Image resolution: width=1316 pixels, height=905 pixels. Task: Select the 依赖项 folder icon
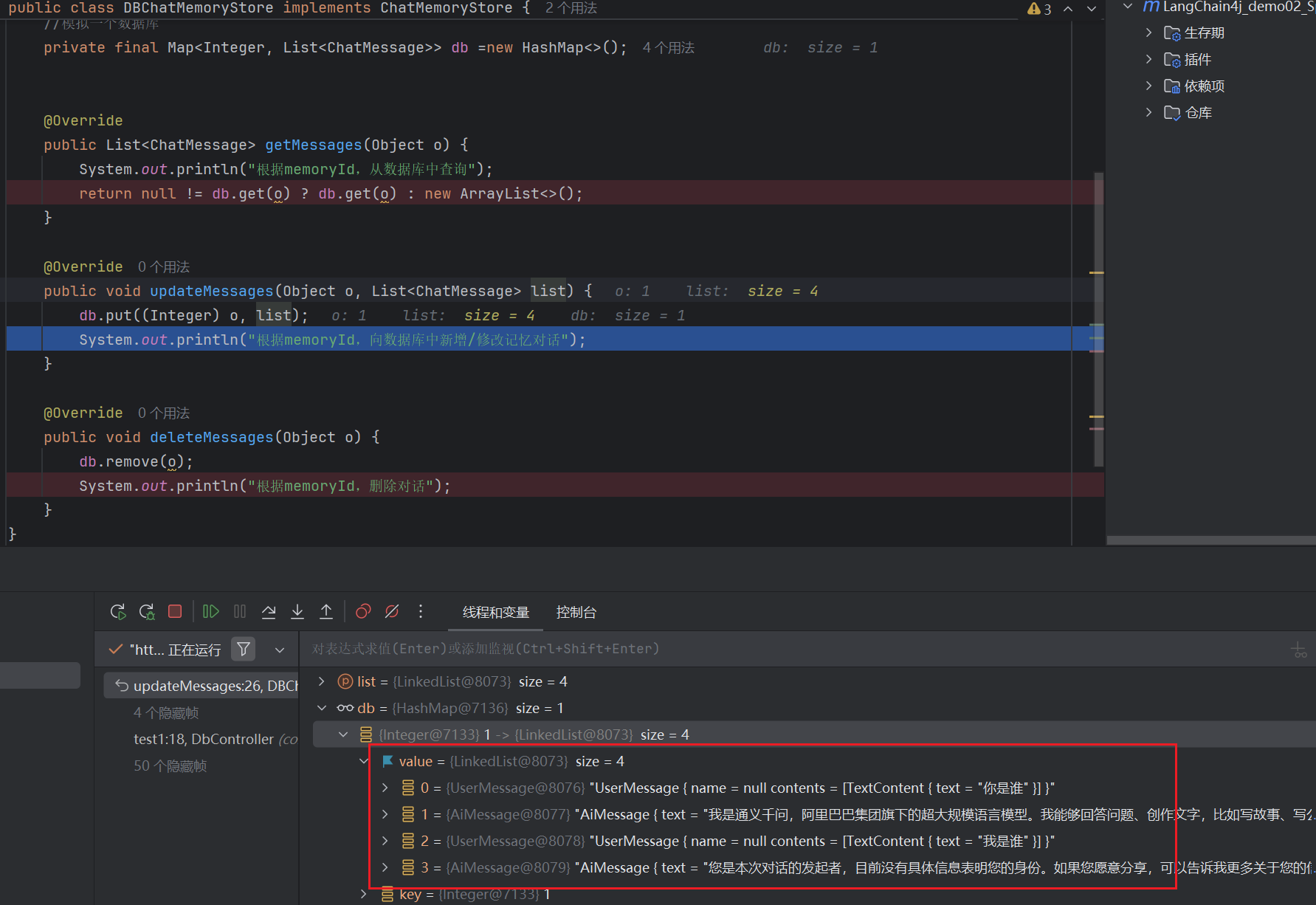tap(1172, 86)
